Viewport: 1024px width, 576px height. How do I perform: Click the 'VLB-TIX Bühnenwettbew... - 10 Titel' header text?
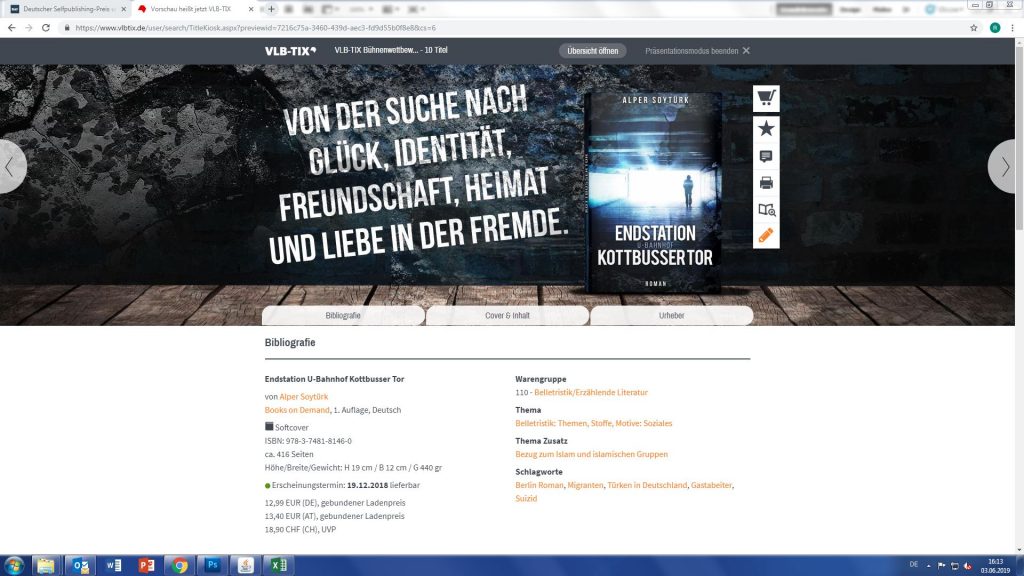(391, 50)
